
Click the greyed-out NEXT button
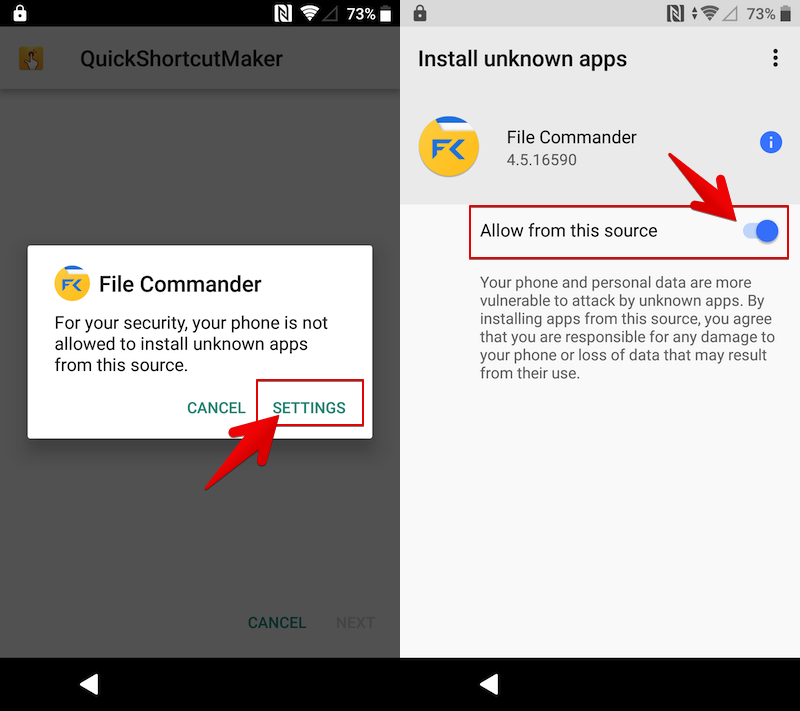pyautogui.click(x=356, y=622)
